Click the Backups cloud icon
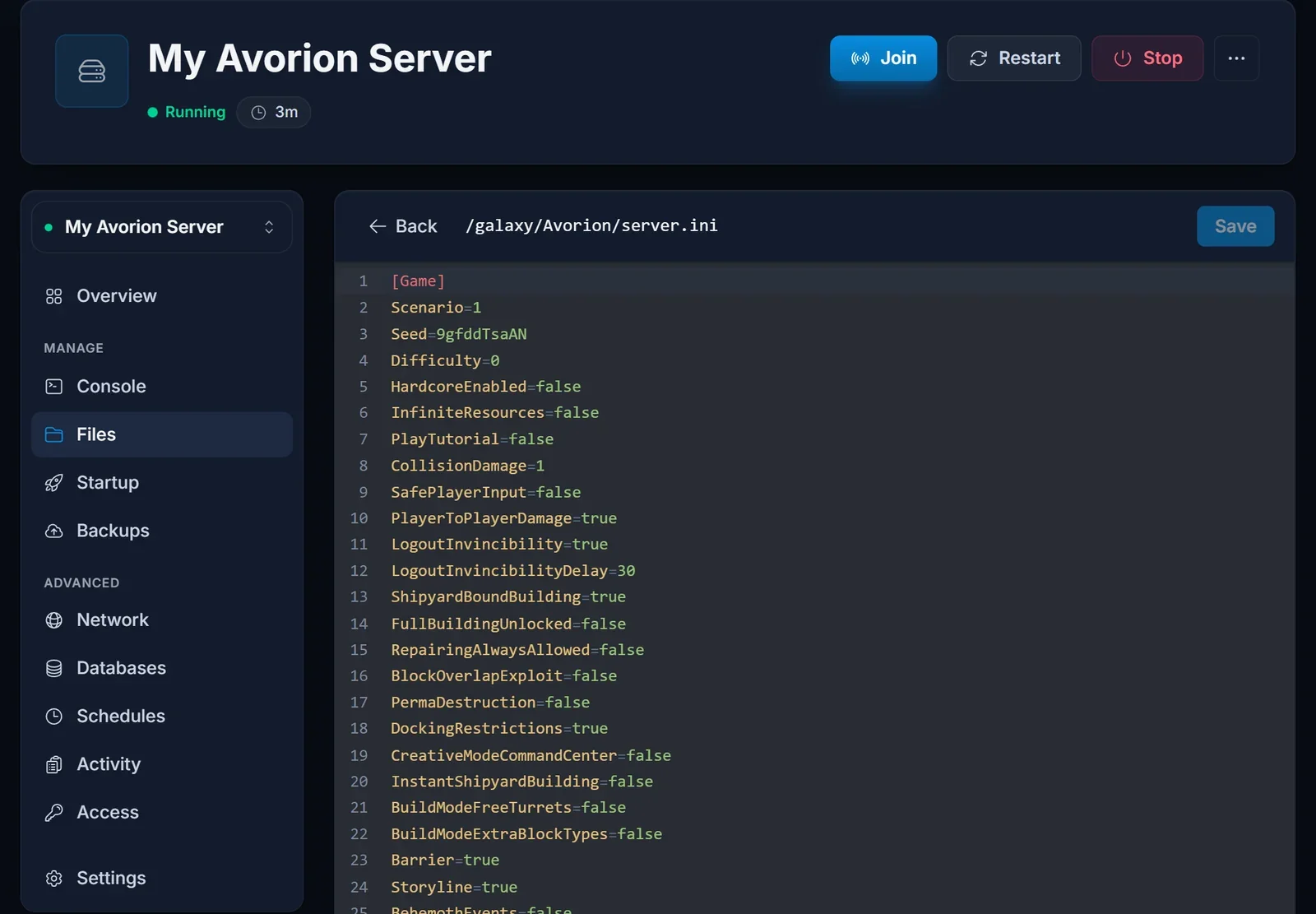Viewport: 1316px width, 914px height. [x=54, y=531]
